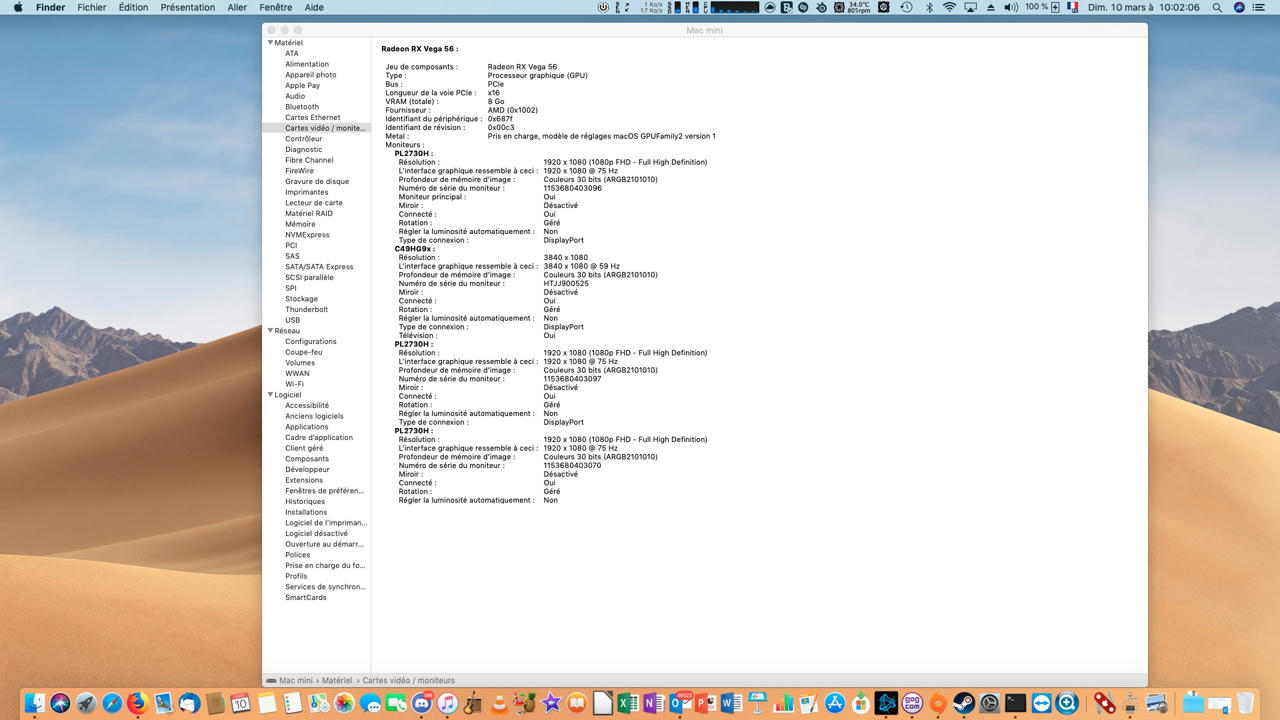
Task: Launch Microsoft OneNote from the Dock
Action: pyautogui.click(x=654, y=703)
